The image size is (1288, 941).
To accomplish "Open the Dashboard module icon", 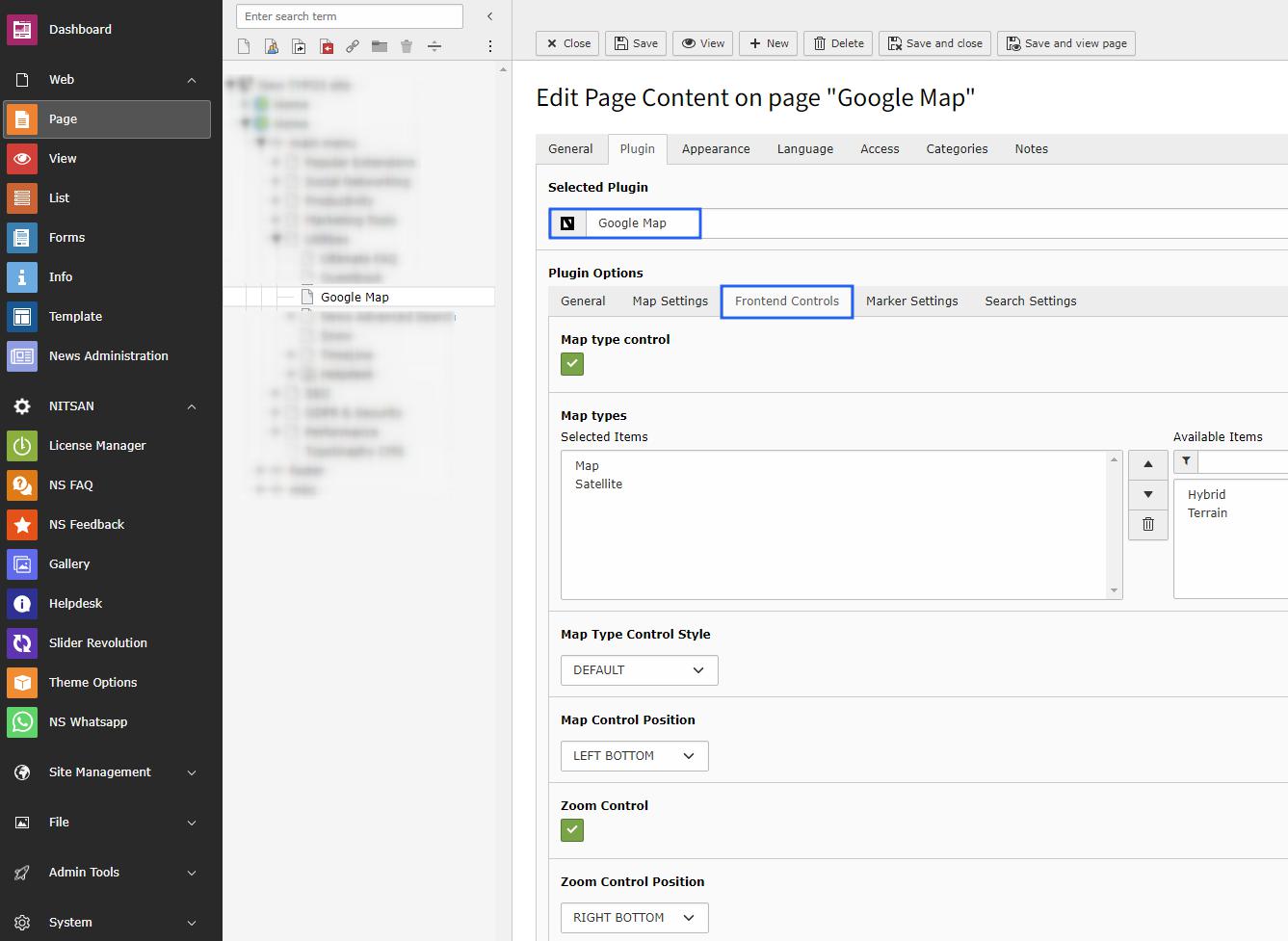I will (22, 30).
